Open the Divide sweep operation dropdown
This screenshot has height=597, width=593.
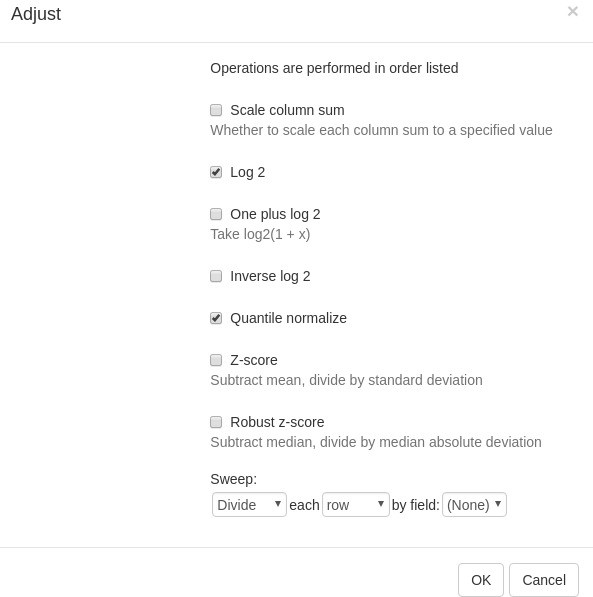pos(249,505)
